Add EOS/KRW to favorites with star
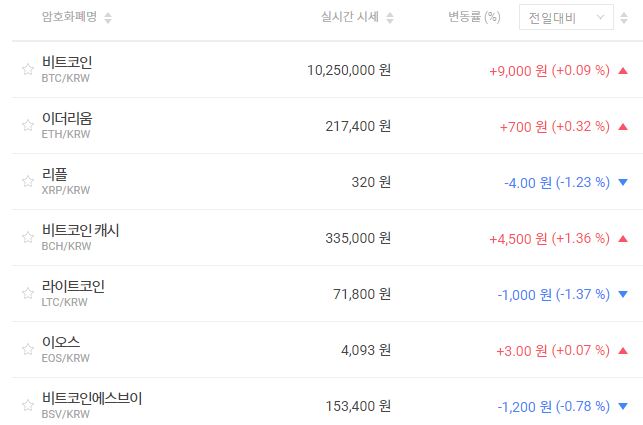The height and width of the screenshot is (425, 643). [x=28, y=349]
